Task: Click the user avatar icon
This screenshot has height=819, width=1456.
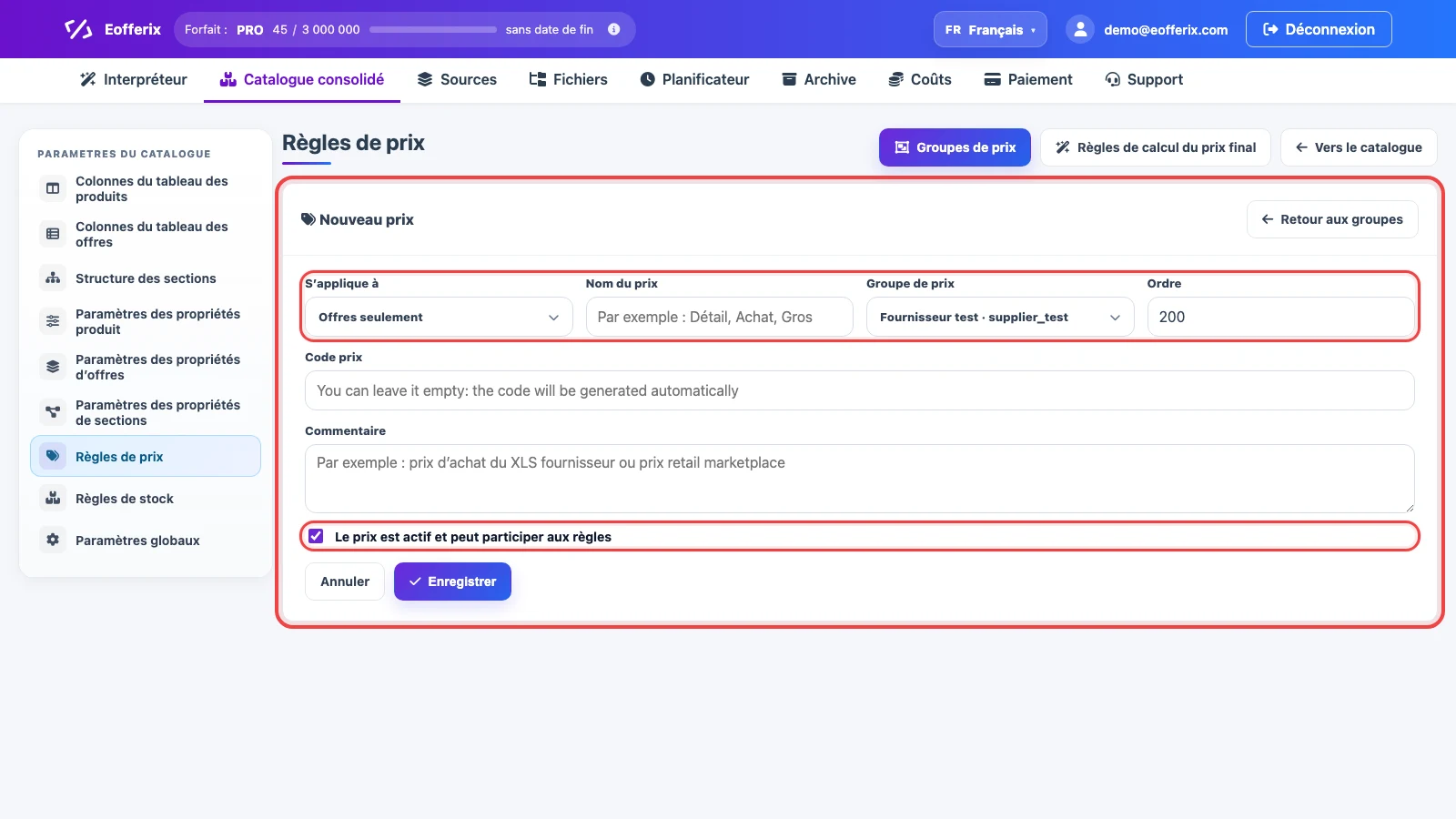Action: [1079, 29]
